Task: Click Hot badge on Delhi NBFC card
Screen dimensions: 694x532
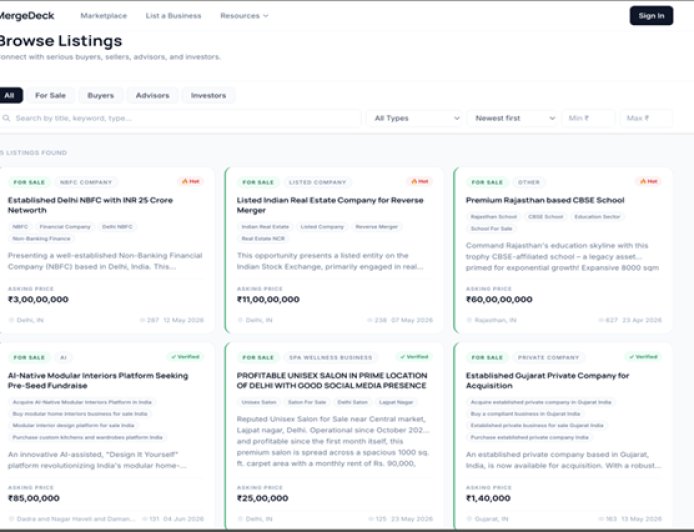Action: 191,181
